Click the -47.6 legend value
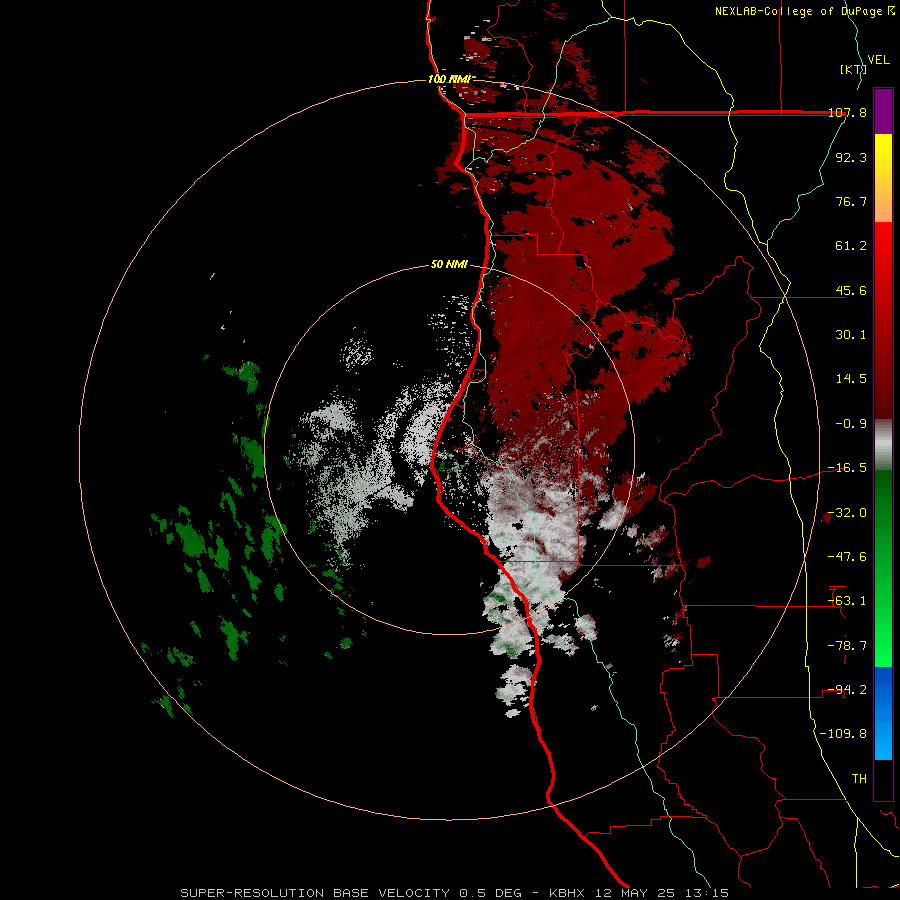This screenshot has height=900, width=900. [847, 557]
